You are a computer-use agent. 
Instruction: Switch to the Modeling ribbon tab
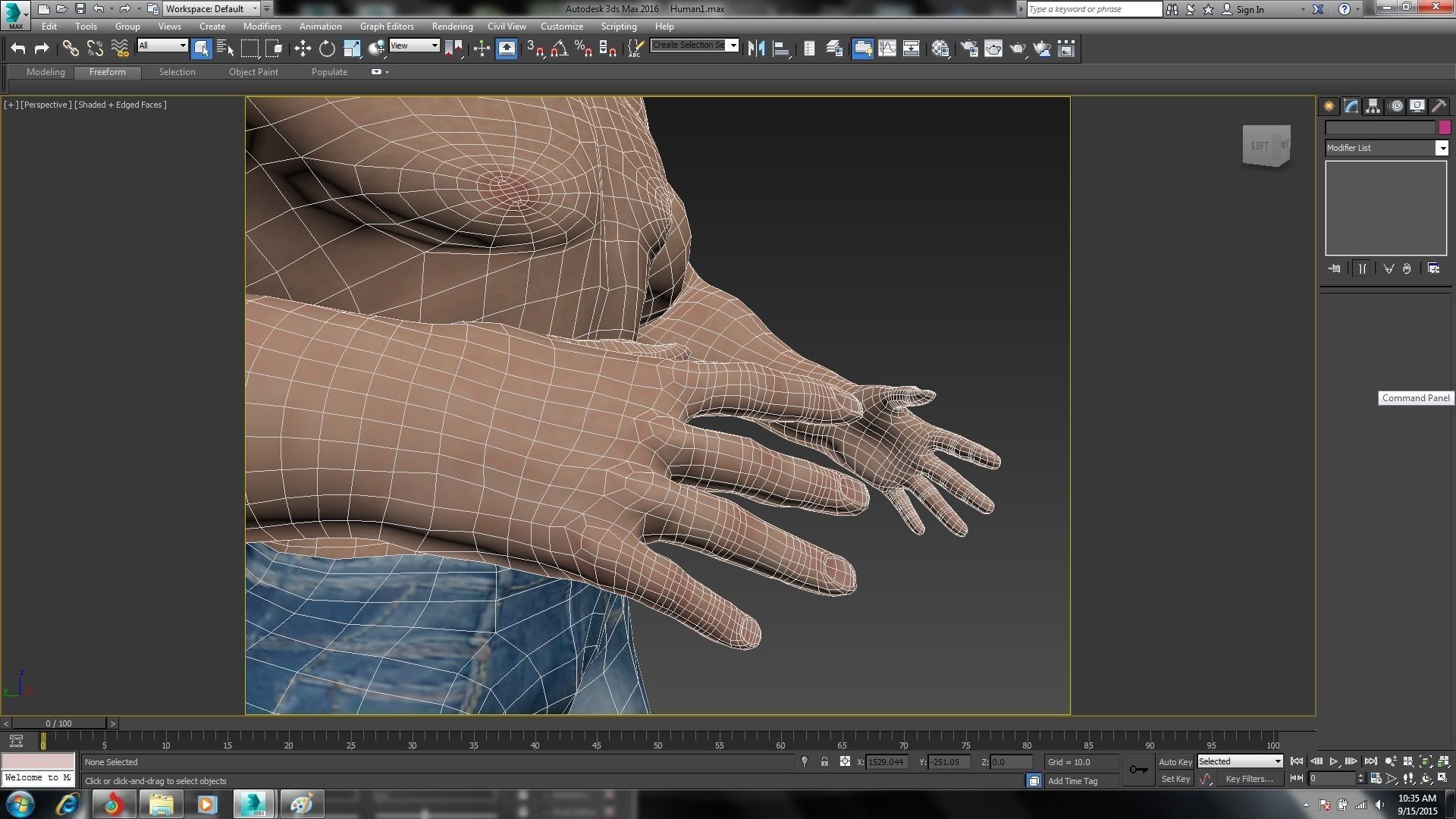(45, 72)
